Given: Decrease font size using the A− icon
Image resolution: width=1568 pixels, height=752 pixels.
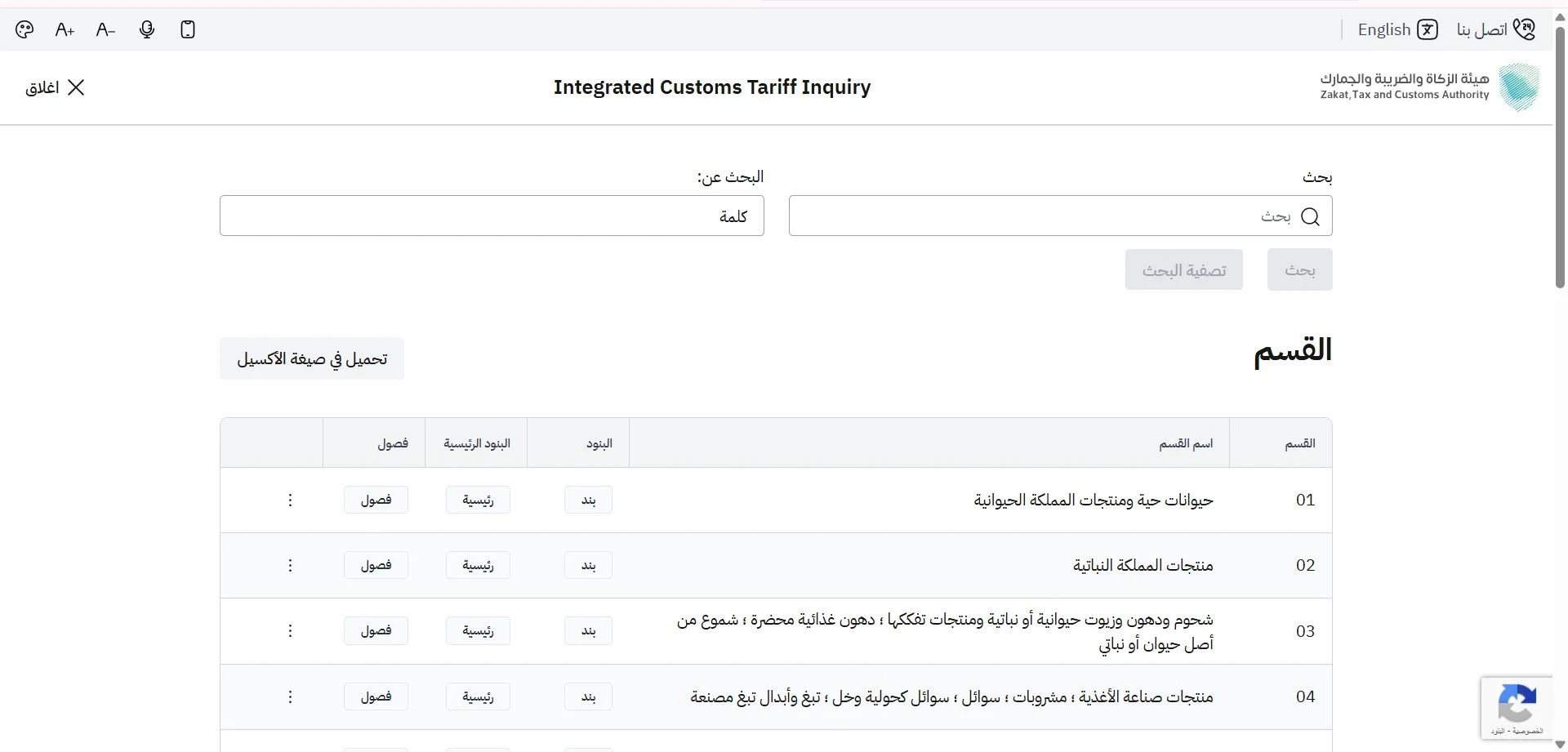Looking at the screenshot, I should point(105,29).
